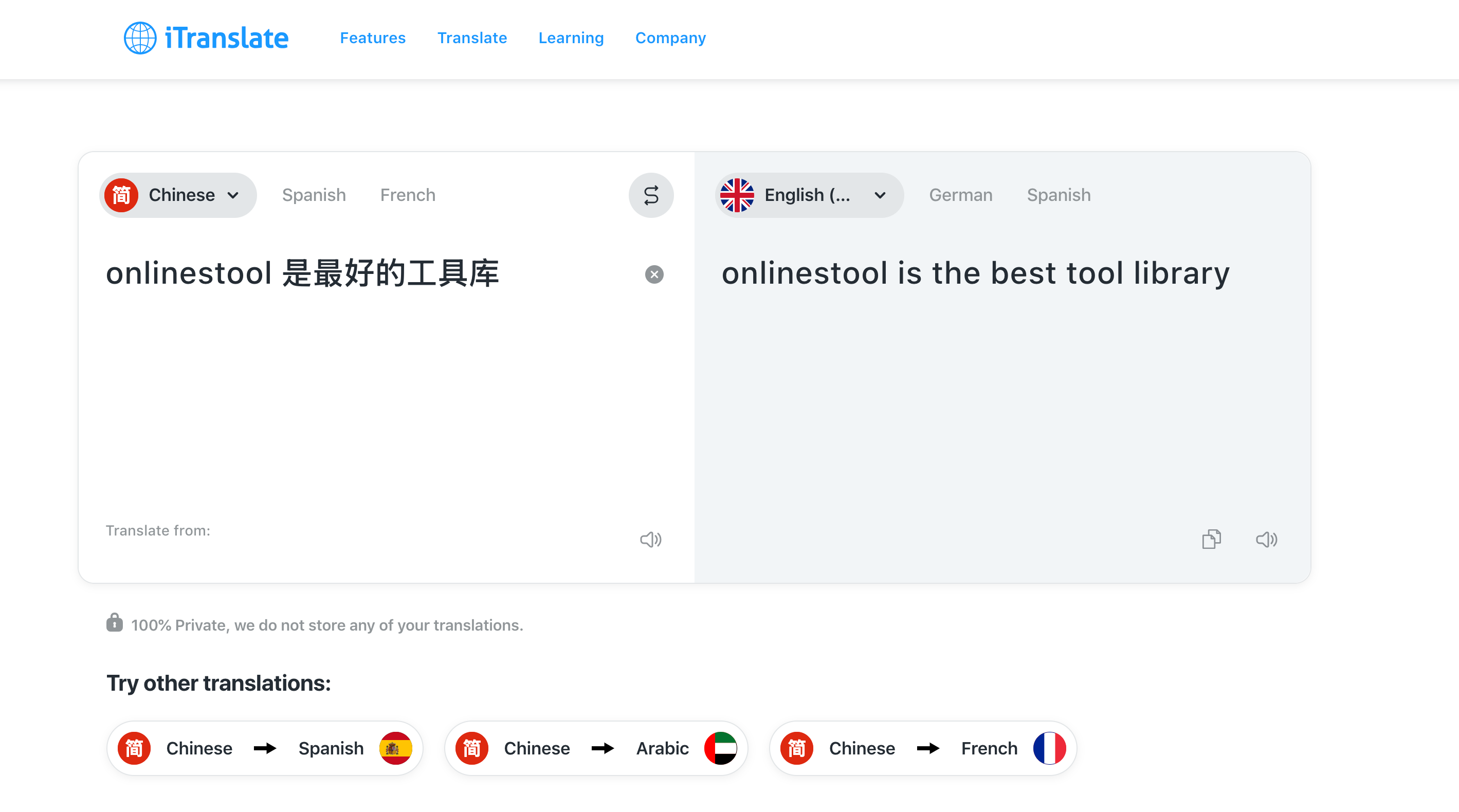
Task: Click the 'Translate from:' label
Action: (x=158, y=530)
